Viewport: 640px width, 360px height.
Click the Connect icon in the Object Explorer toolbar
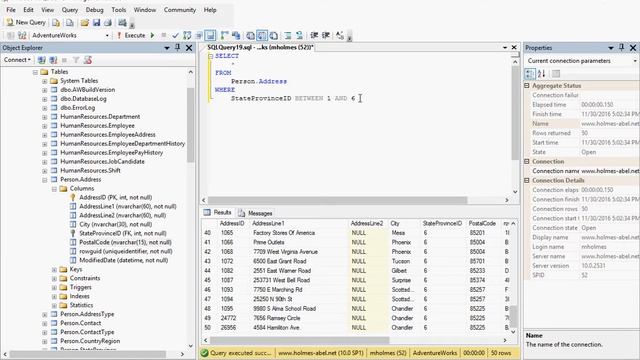[41, 60]
